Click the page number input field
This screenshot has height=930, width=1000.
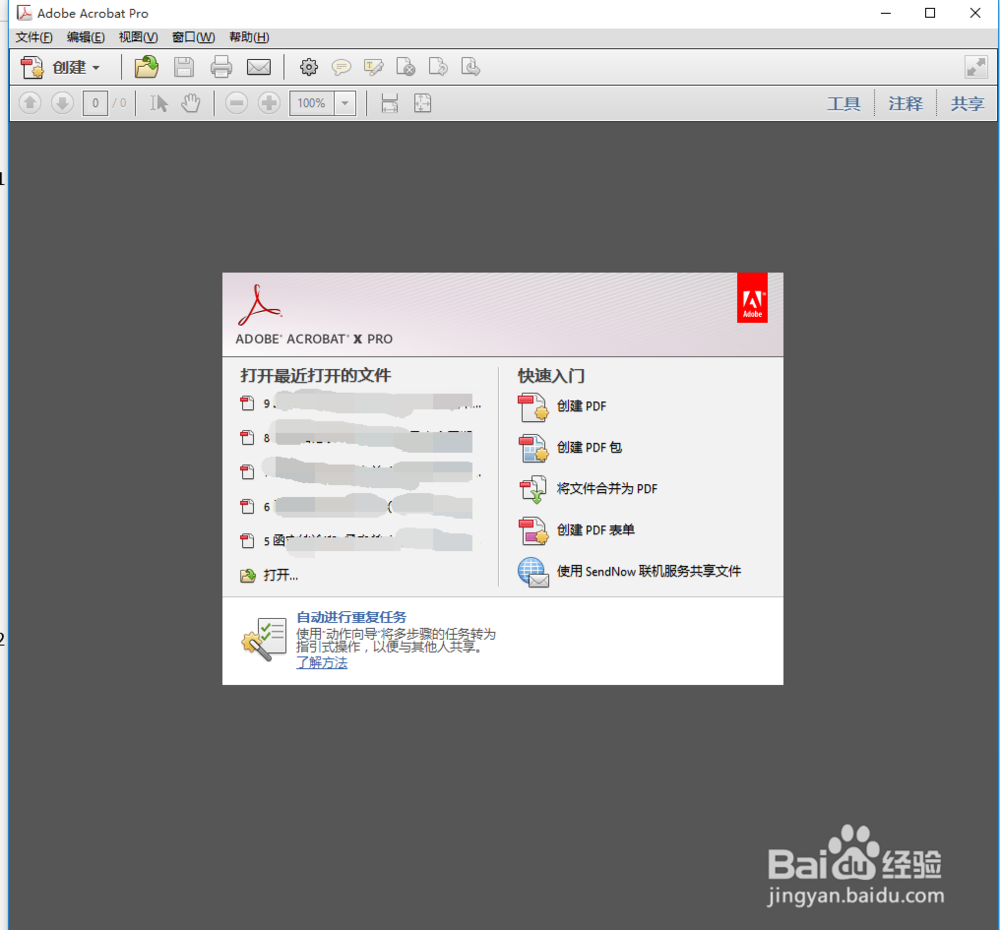click(x=95, y=103)
